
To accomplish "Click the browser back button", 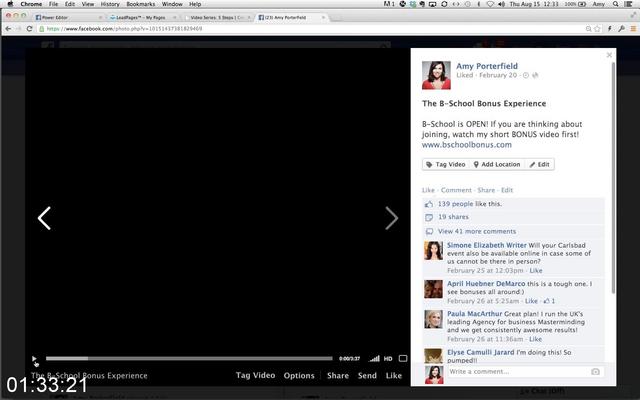I will [8, 29].
